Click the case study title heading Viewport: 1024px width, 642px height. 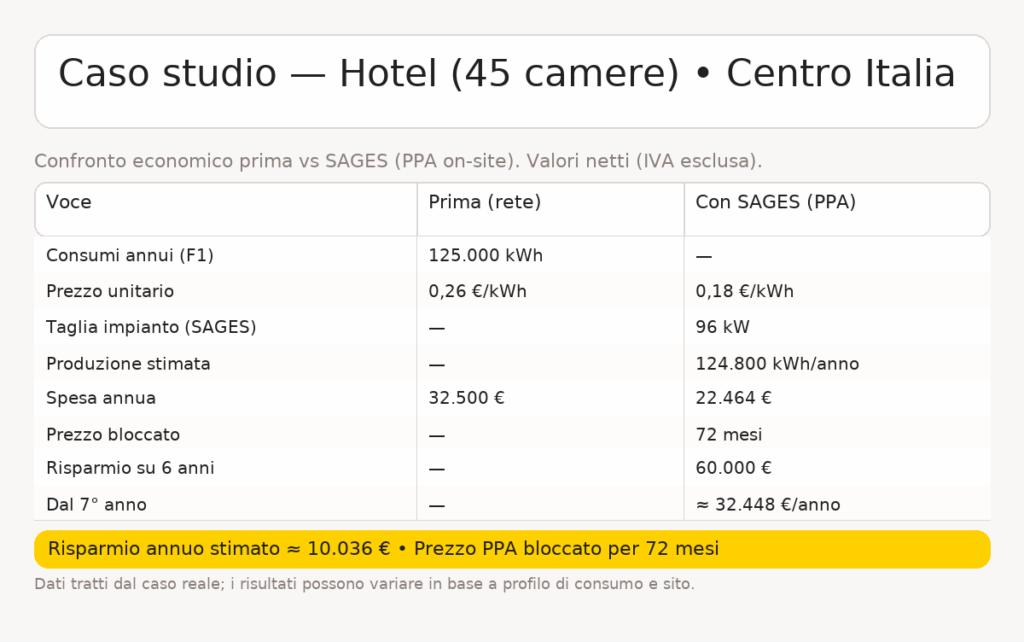(x=507, y=75)
